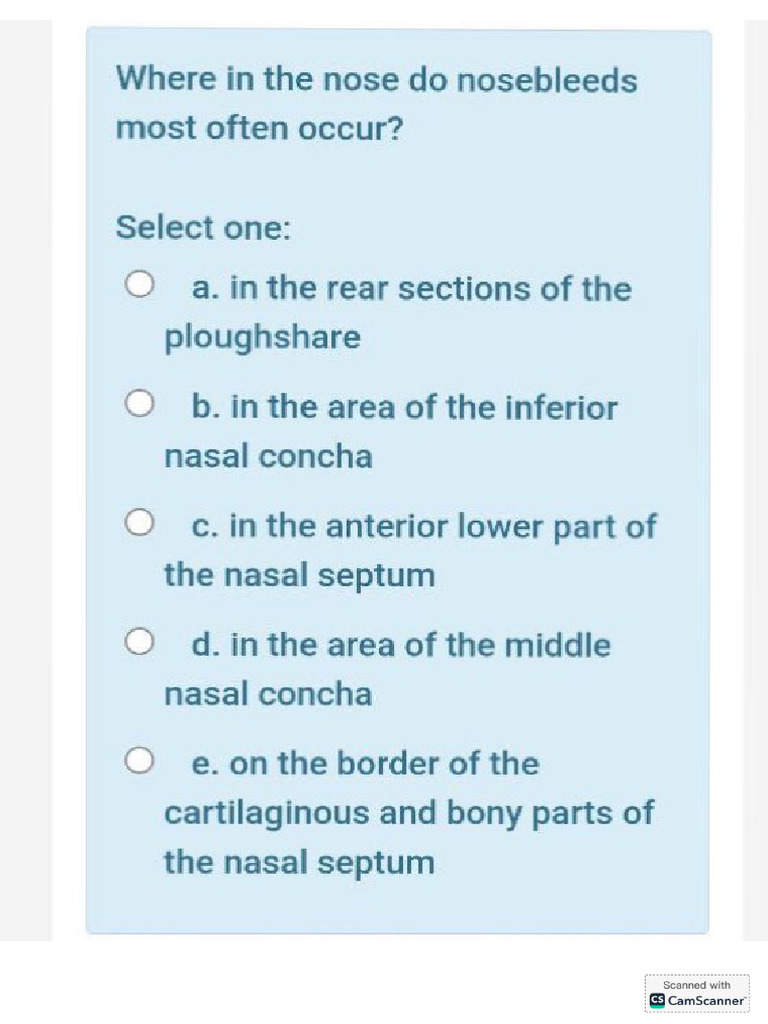This screenshot has height=1024, width=768.
Task: Click the 'Scanned with' watermark text
Action: tap(697, 985)
